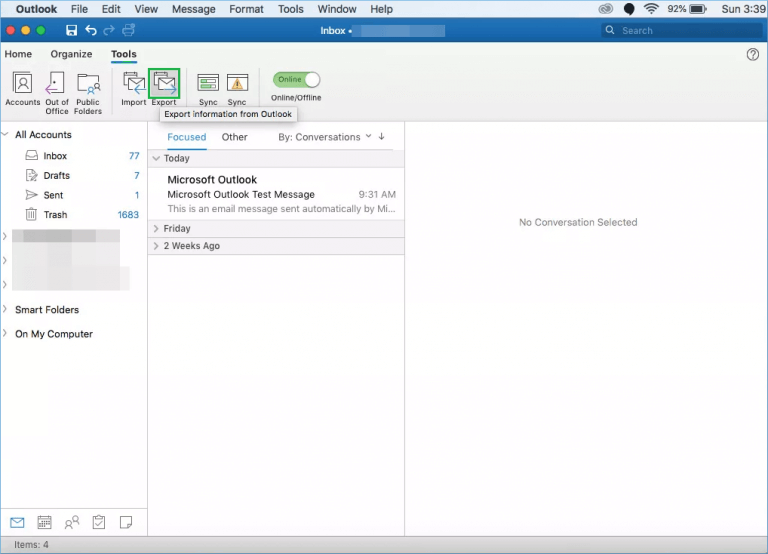Screen dimensions: 768x554
Task: Open Microsoft Outlook Test Message email
Action: click(276, 194)
